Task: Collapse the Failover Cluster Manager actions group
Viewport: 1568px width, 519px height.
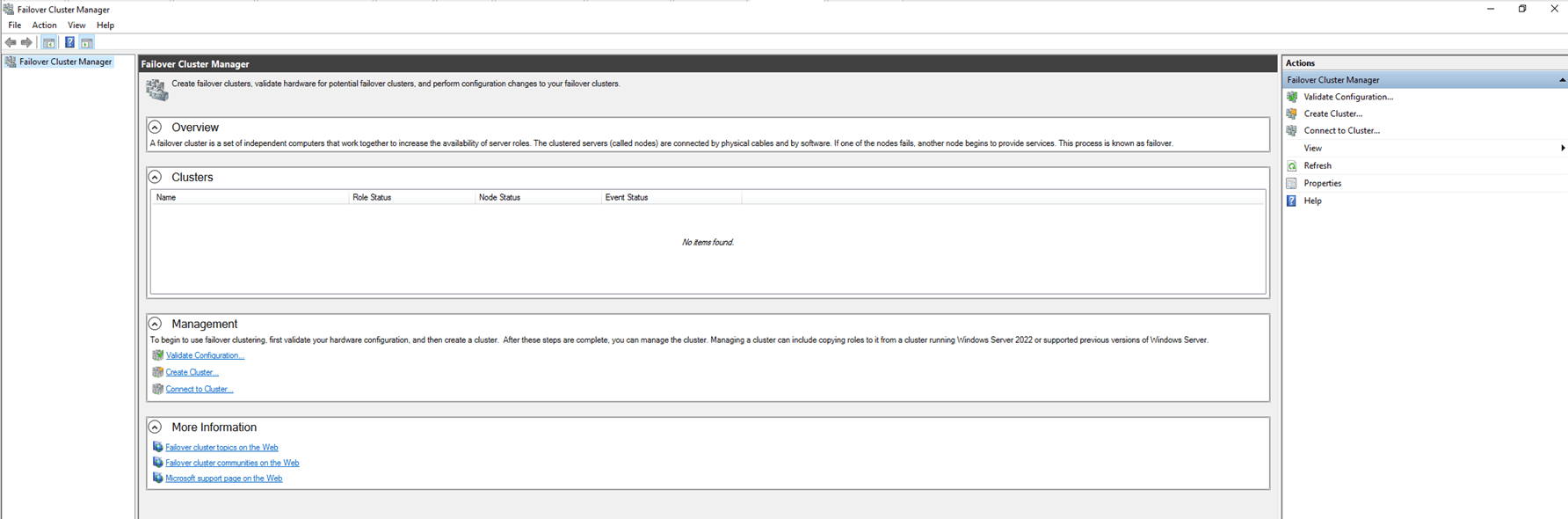Action: click(1562, 80)
